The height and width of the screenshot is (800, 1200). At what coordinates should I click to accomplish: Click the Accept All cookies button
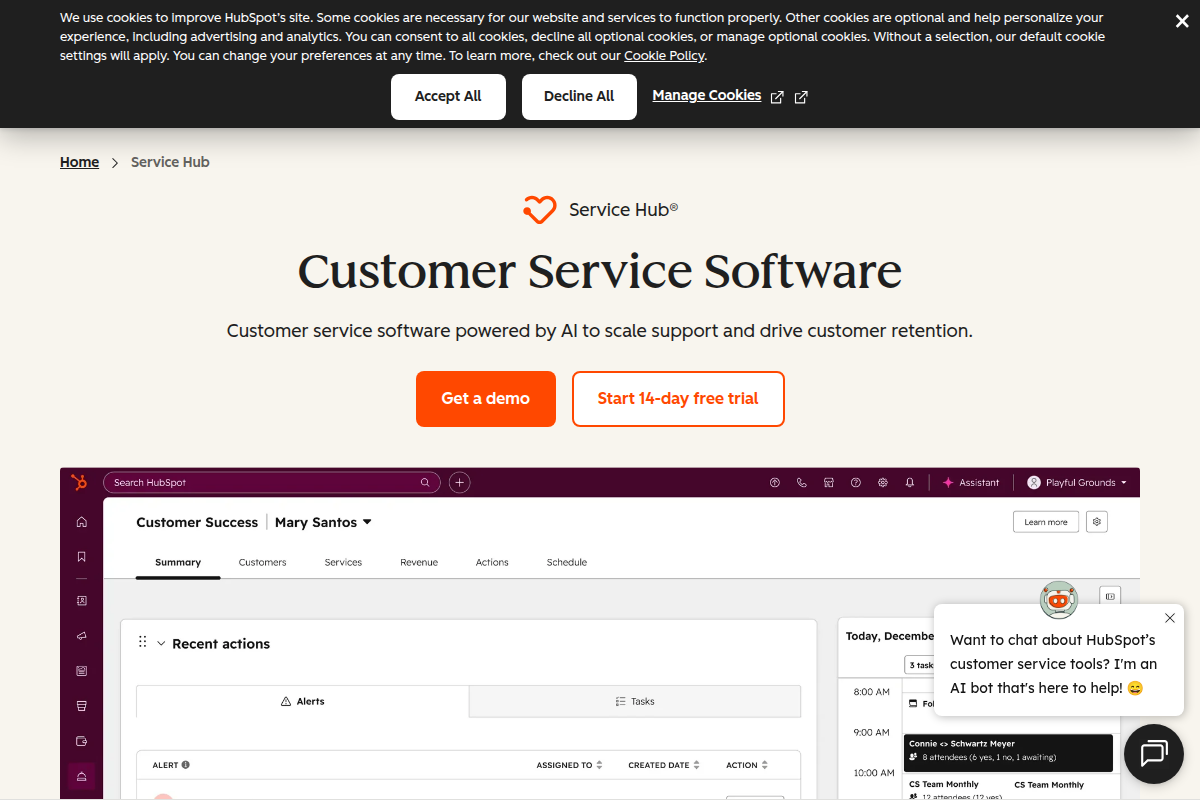point(448,96)
